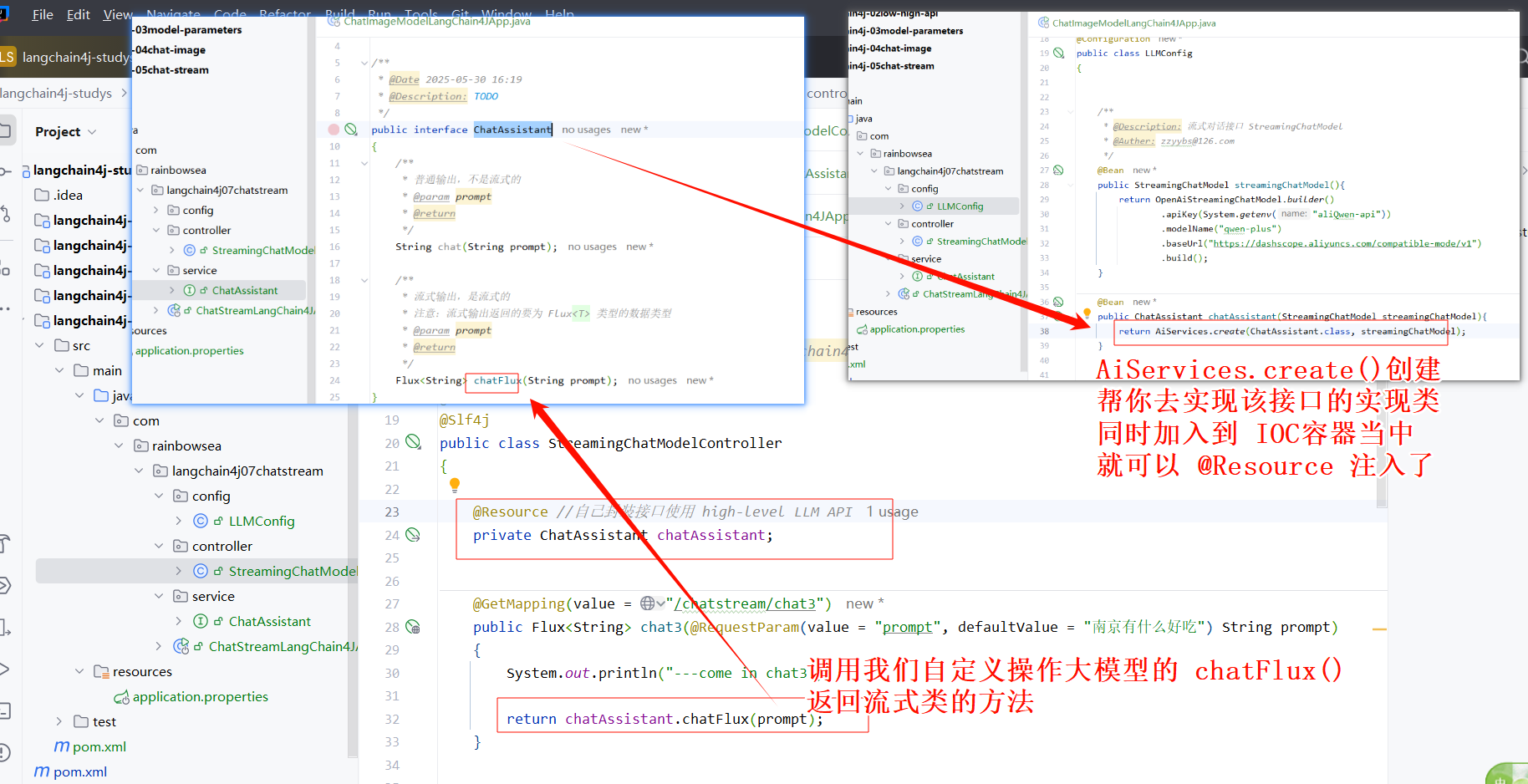This screenshot has width=1528, height=784.
Task: Click the Maven icon of the bottom root pom.xml
Action: pos(42,771)
